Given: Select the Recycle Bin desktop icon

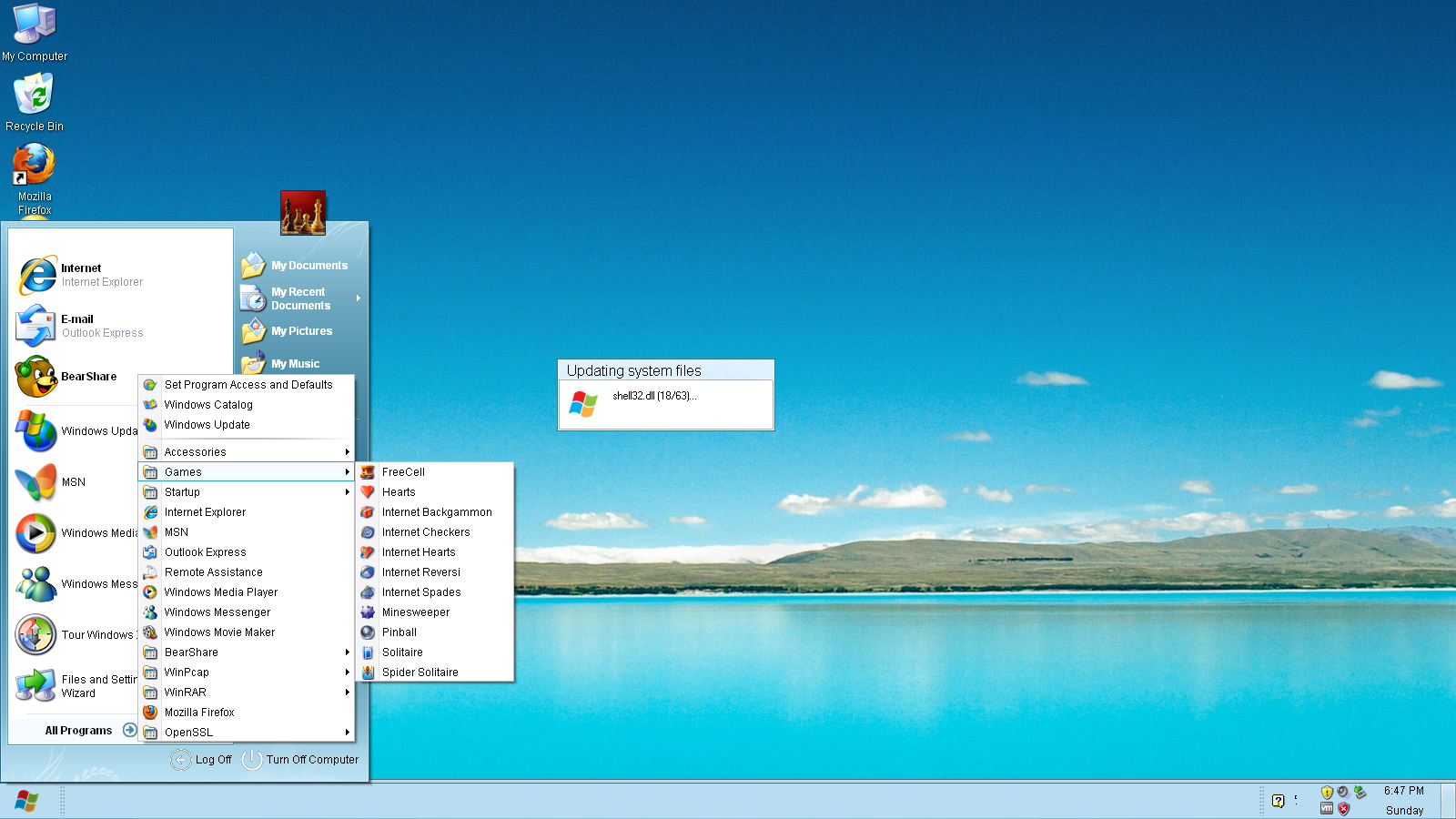Looking at the screenshot, I should (35, 102).
